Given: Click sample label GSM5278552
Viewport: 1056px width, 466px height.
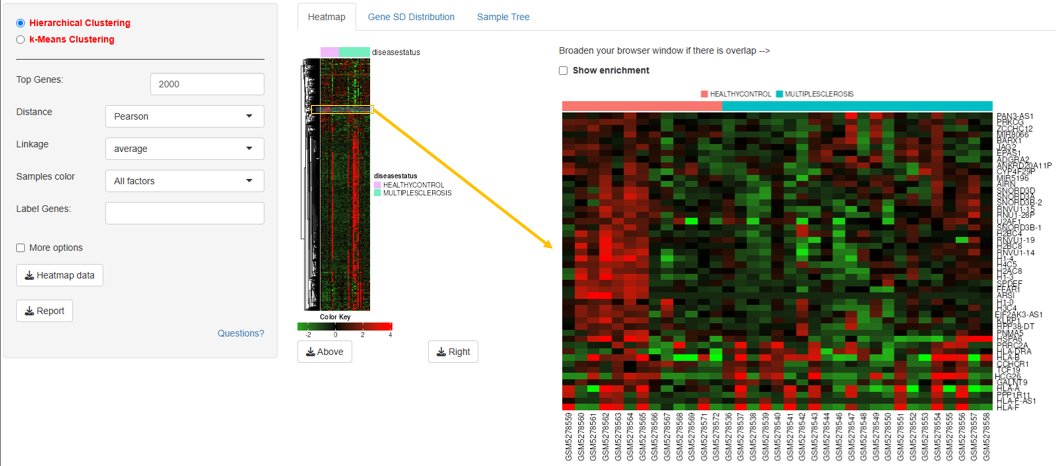Looking at the screenshot, I should click(913, 437).
